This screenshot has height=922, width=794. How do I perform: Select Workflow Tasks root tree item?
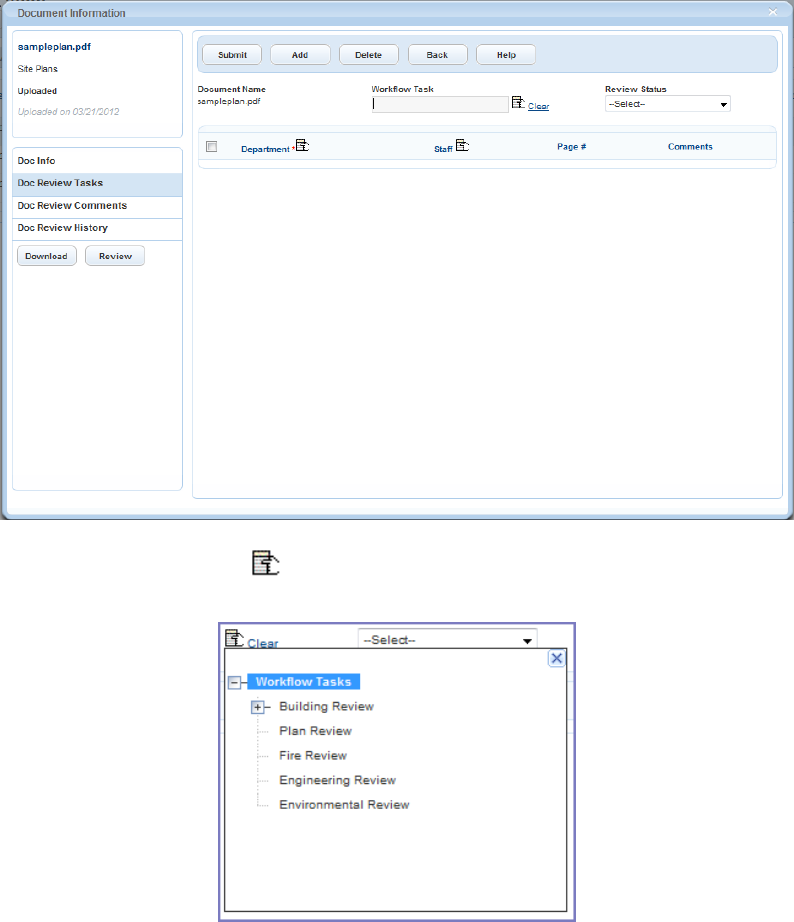(x=303, y=682)
